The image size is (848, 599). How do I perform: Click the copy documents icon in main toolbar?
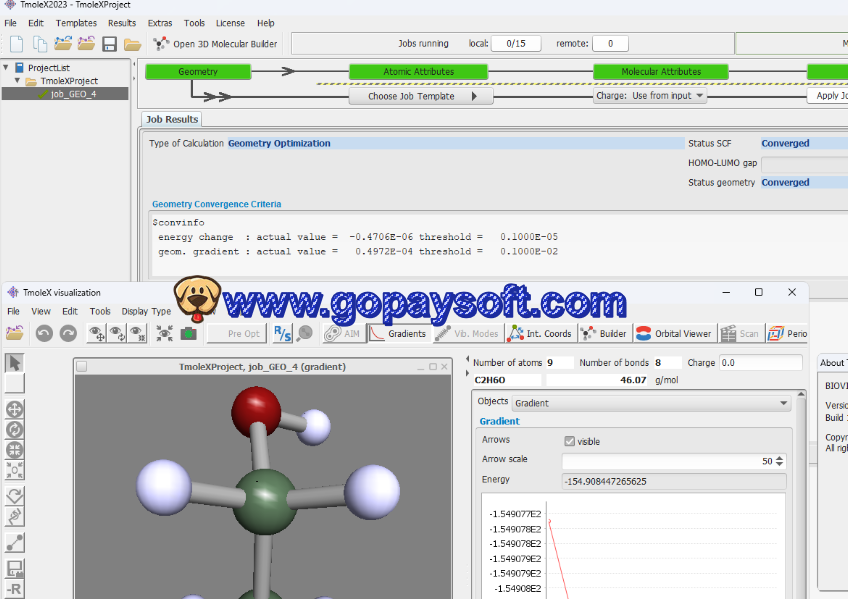pyautogui.click(x=39, y=44)
